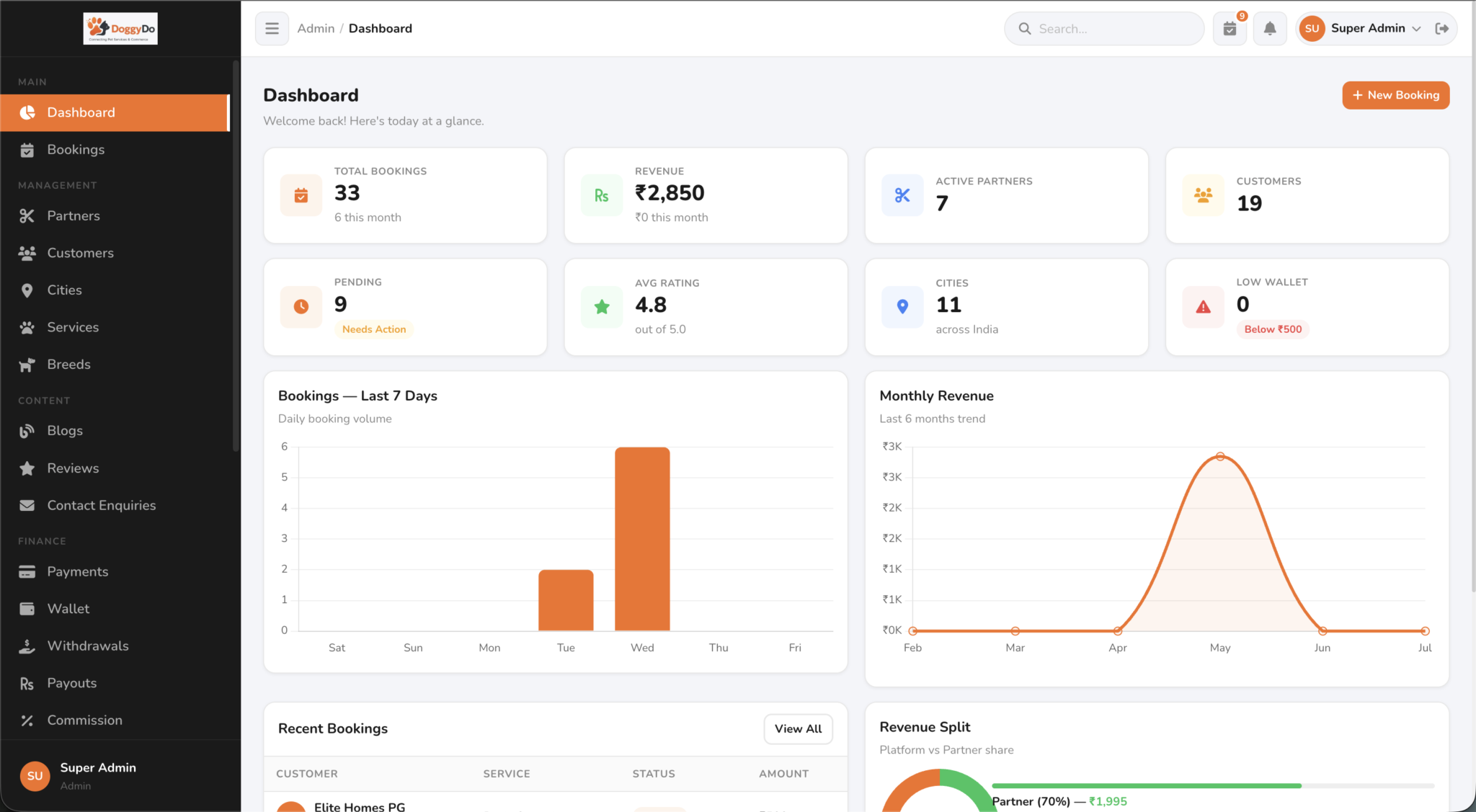Click the Active Partners scissors card icon

[902, 195]
